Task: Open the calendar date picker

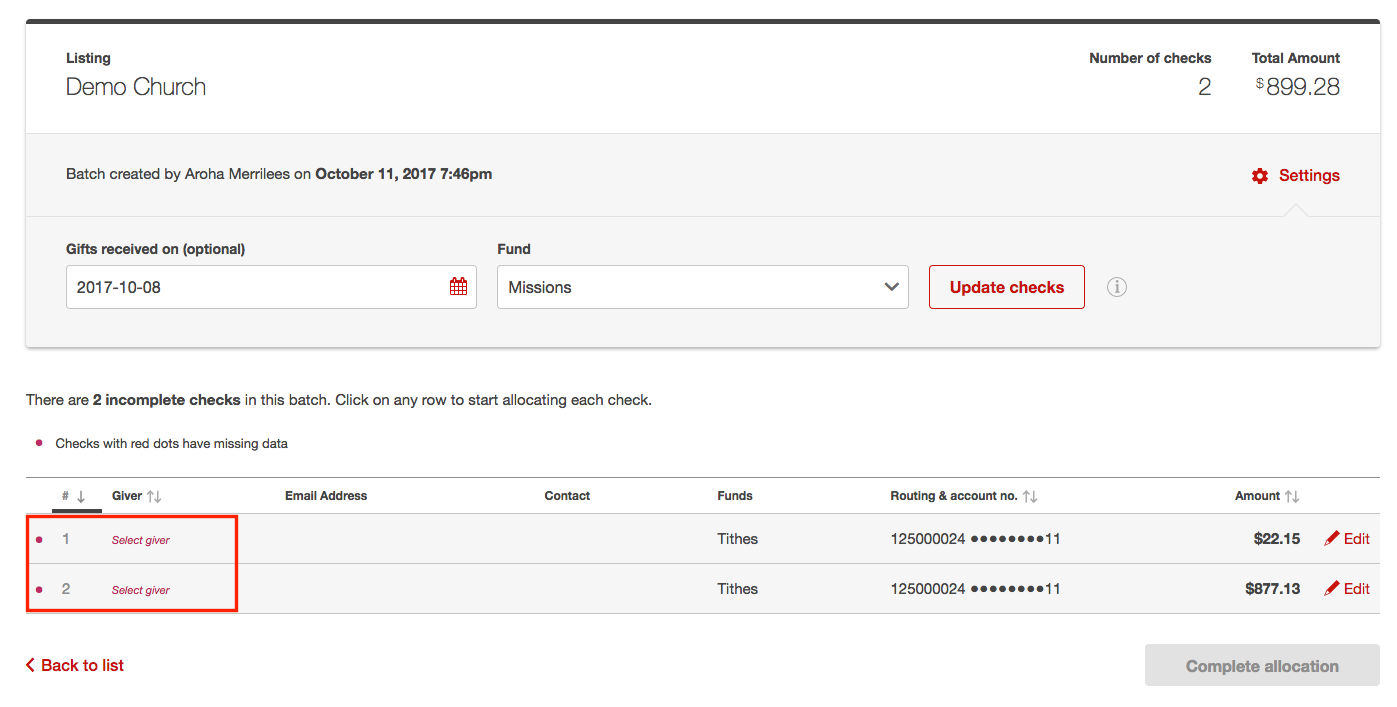Action: click(458, 286)
